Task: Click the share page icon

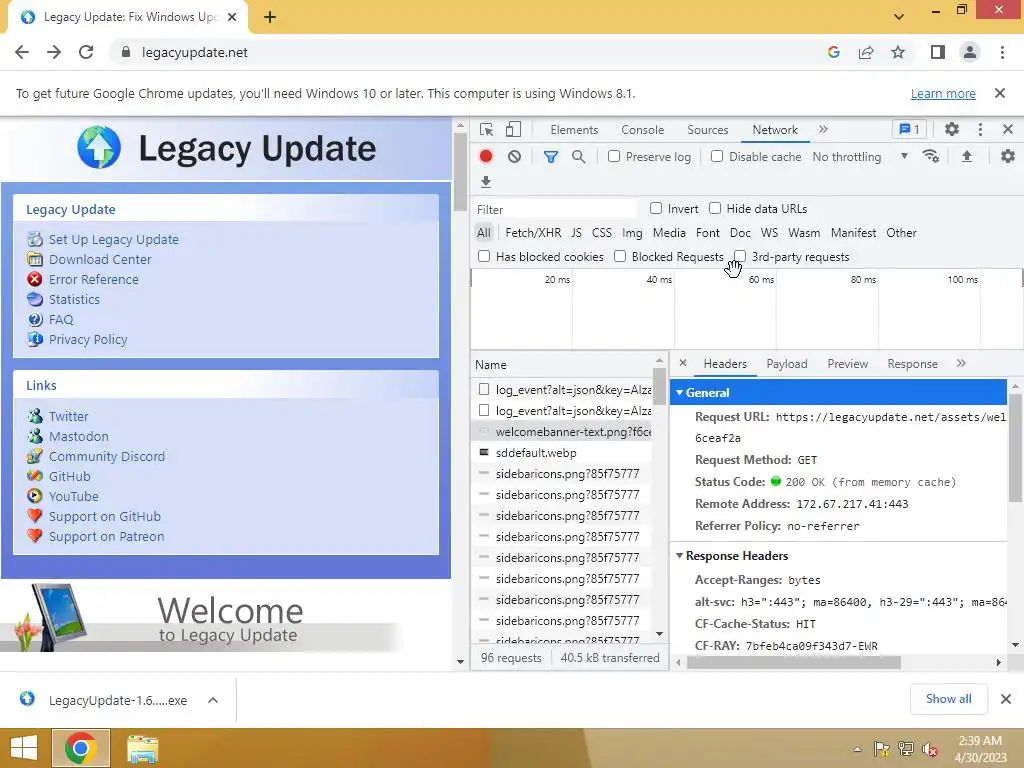Action: [866, 52]
